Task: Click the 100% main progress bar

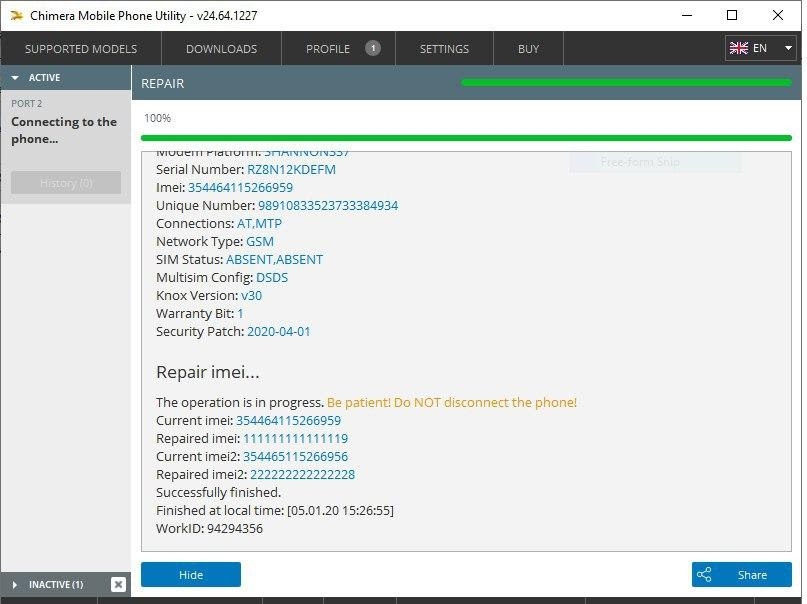Action: pyautogui.click(x=466, y=138)
